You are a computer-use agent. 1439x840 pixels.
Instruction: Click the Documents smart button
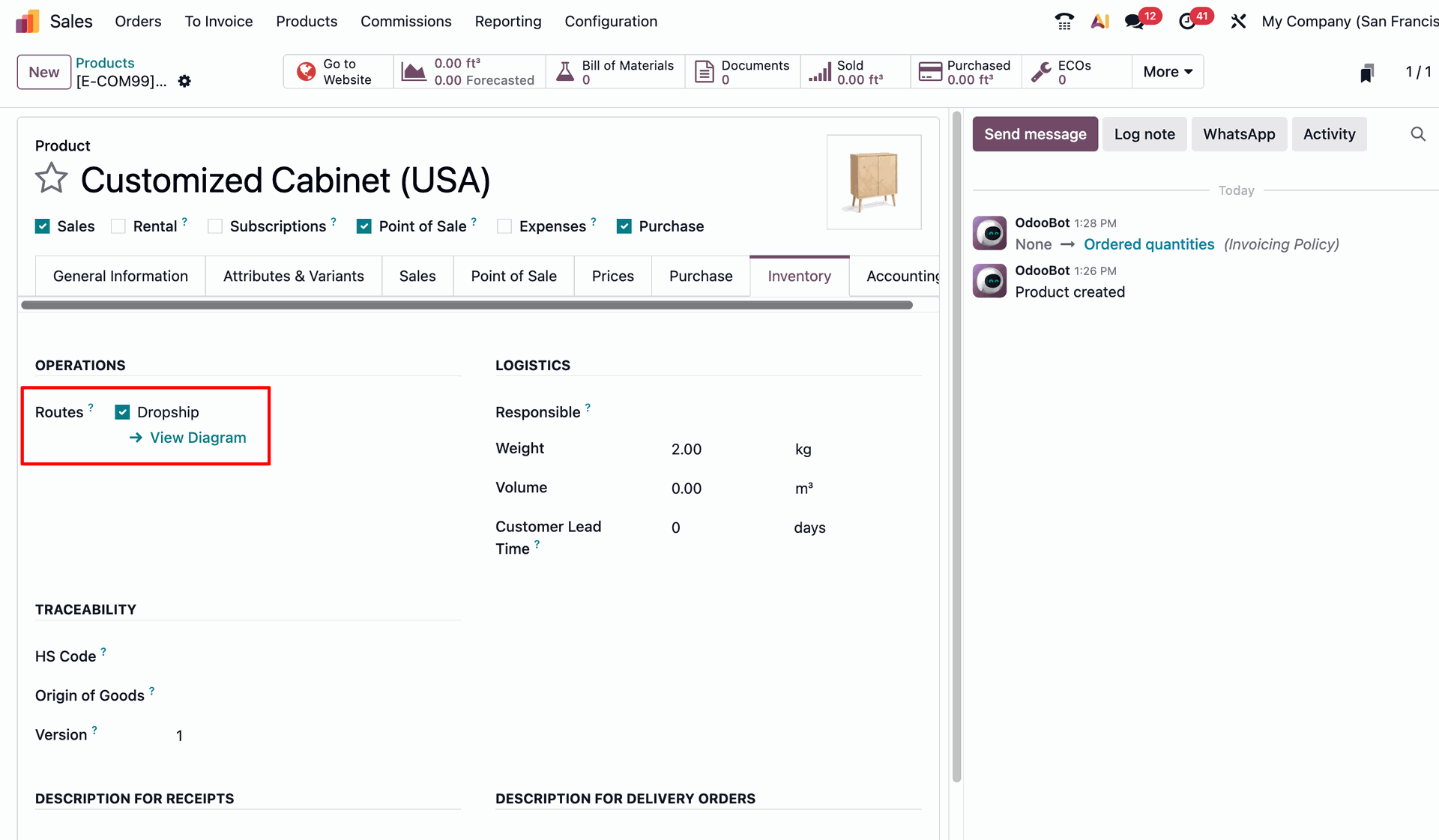(x=742, y=71)
